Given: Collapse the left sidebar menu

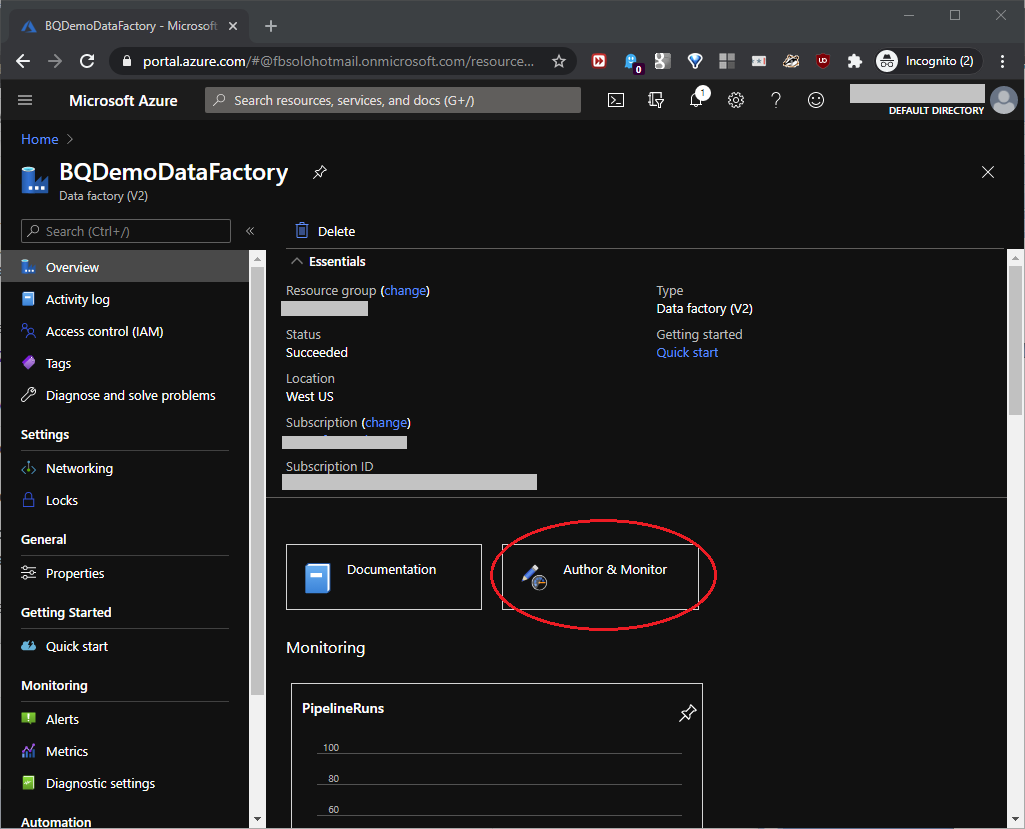Looking at the screenshot, I should [x=250, y=231].
